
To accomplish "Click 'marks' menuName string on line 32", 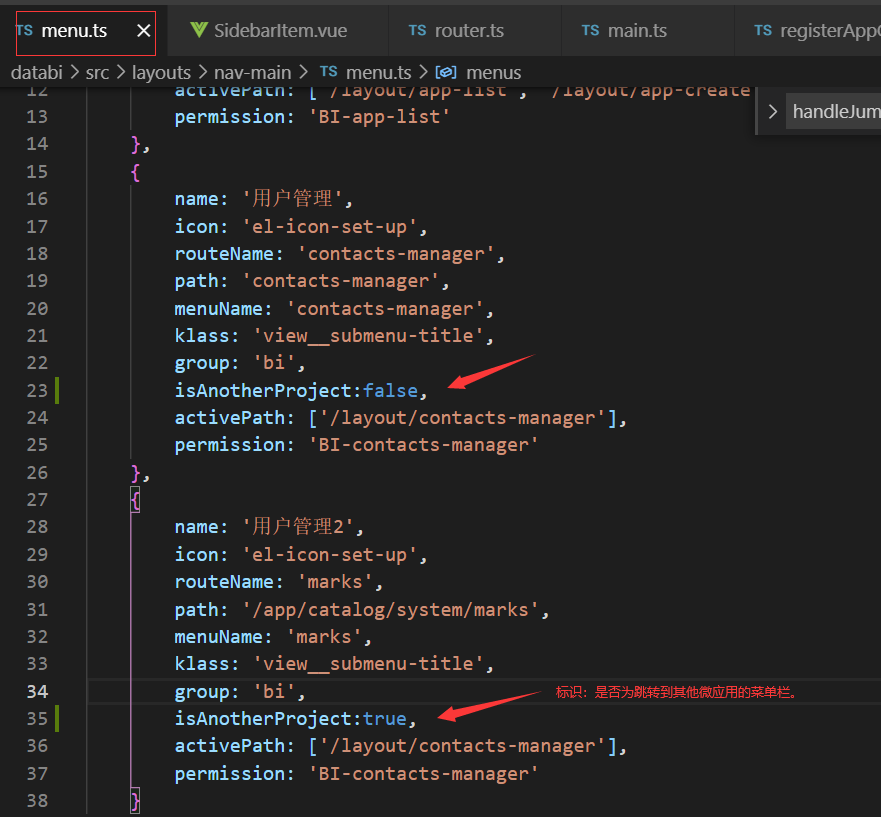I will click(324, 637).
